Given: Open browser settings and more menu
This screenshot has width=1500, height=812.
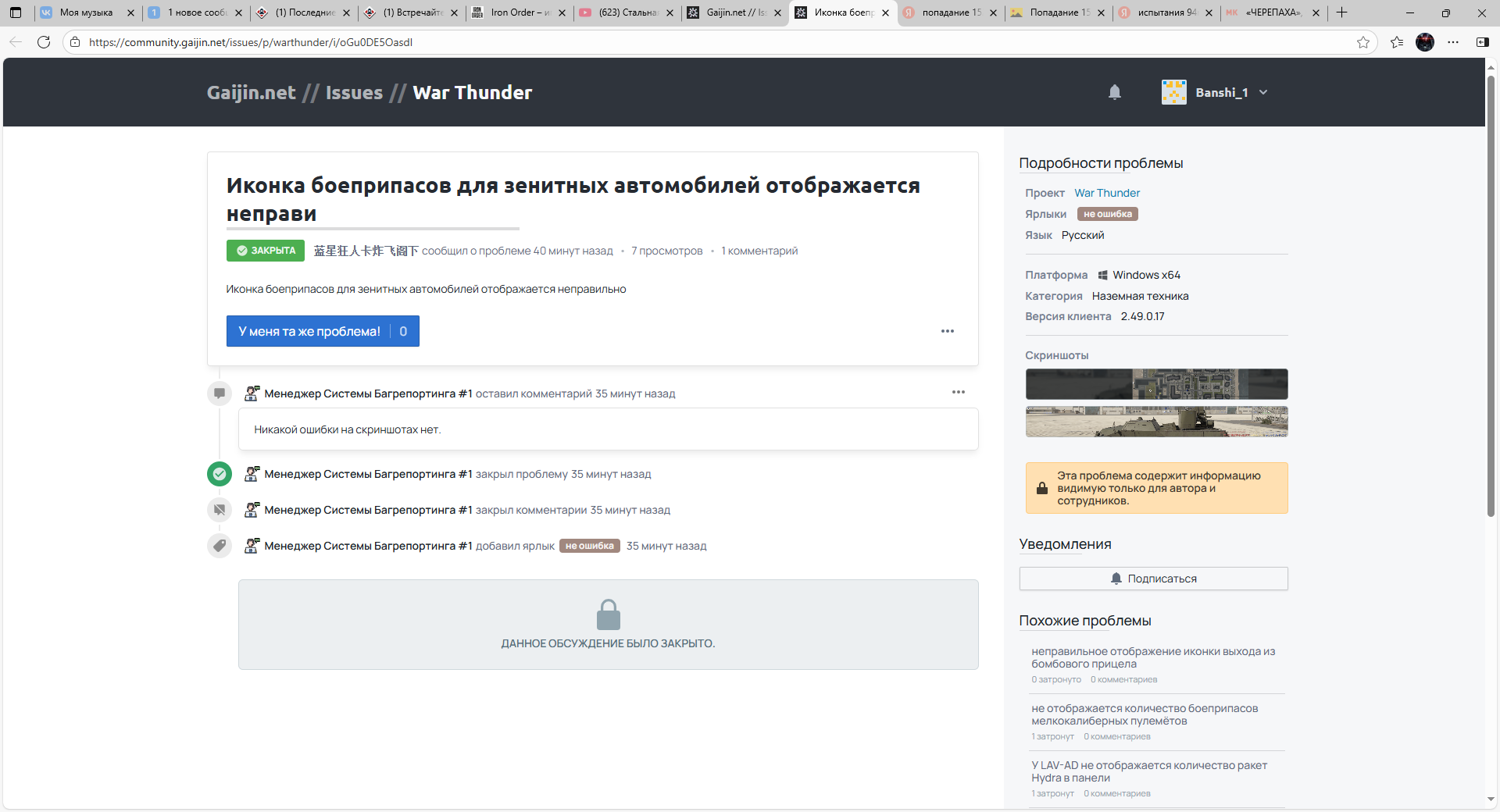Looking at the screenshot, I should [1453, 42].
